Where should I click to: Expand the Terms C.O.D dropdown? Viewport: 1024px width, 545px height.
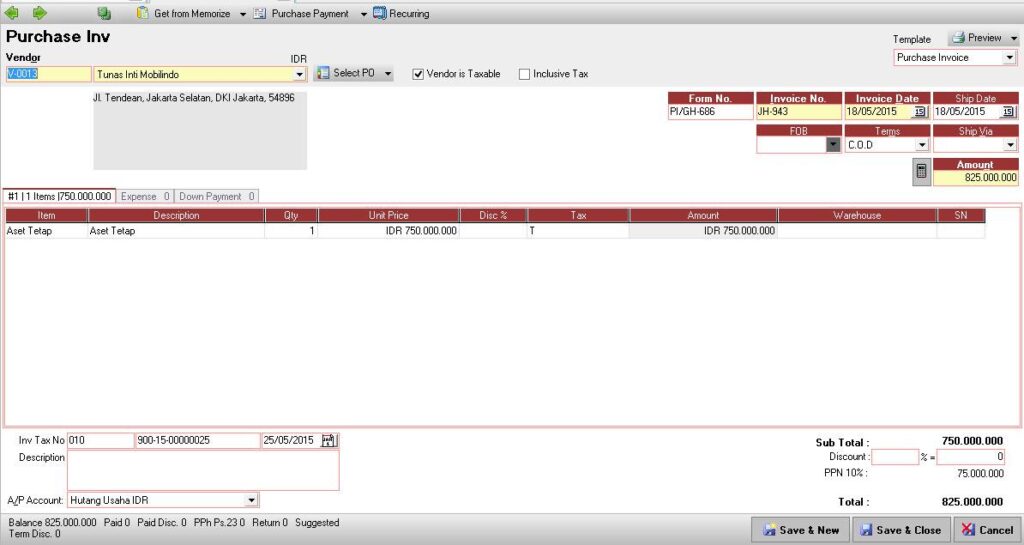[x=921, y=145]
